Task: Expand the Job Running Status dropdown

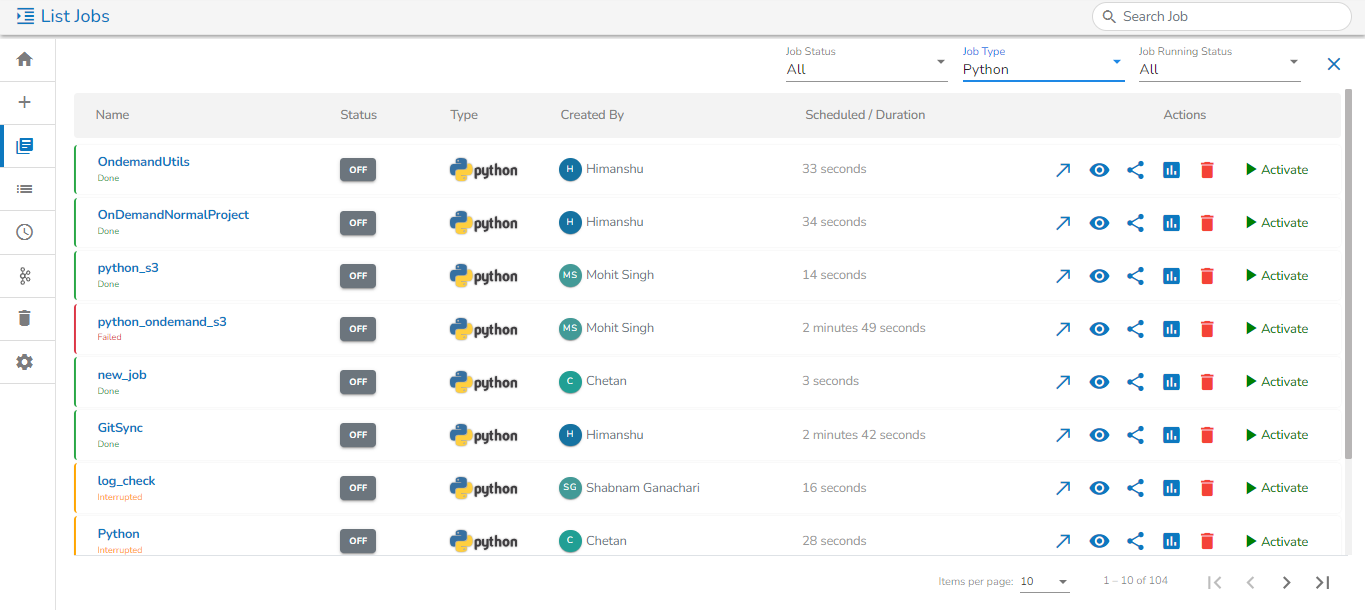Action: [x=1219, y=68]
